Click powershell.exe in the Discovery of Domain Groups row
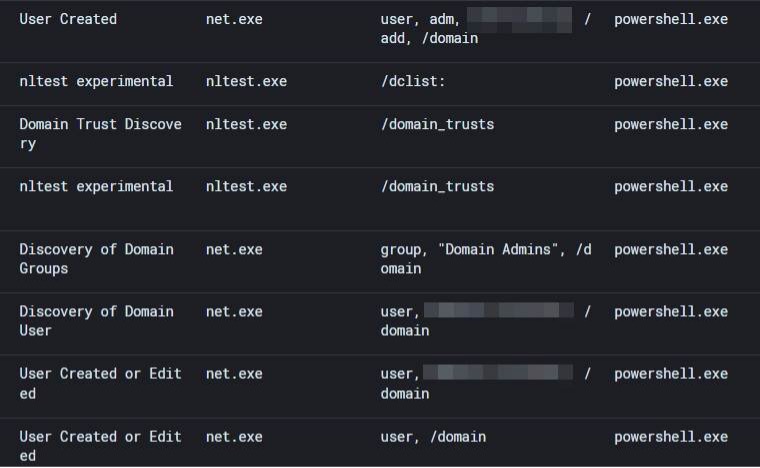The width and height of the screenshot is (760, 468). pyautogui.click(x=671, y=249)
